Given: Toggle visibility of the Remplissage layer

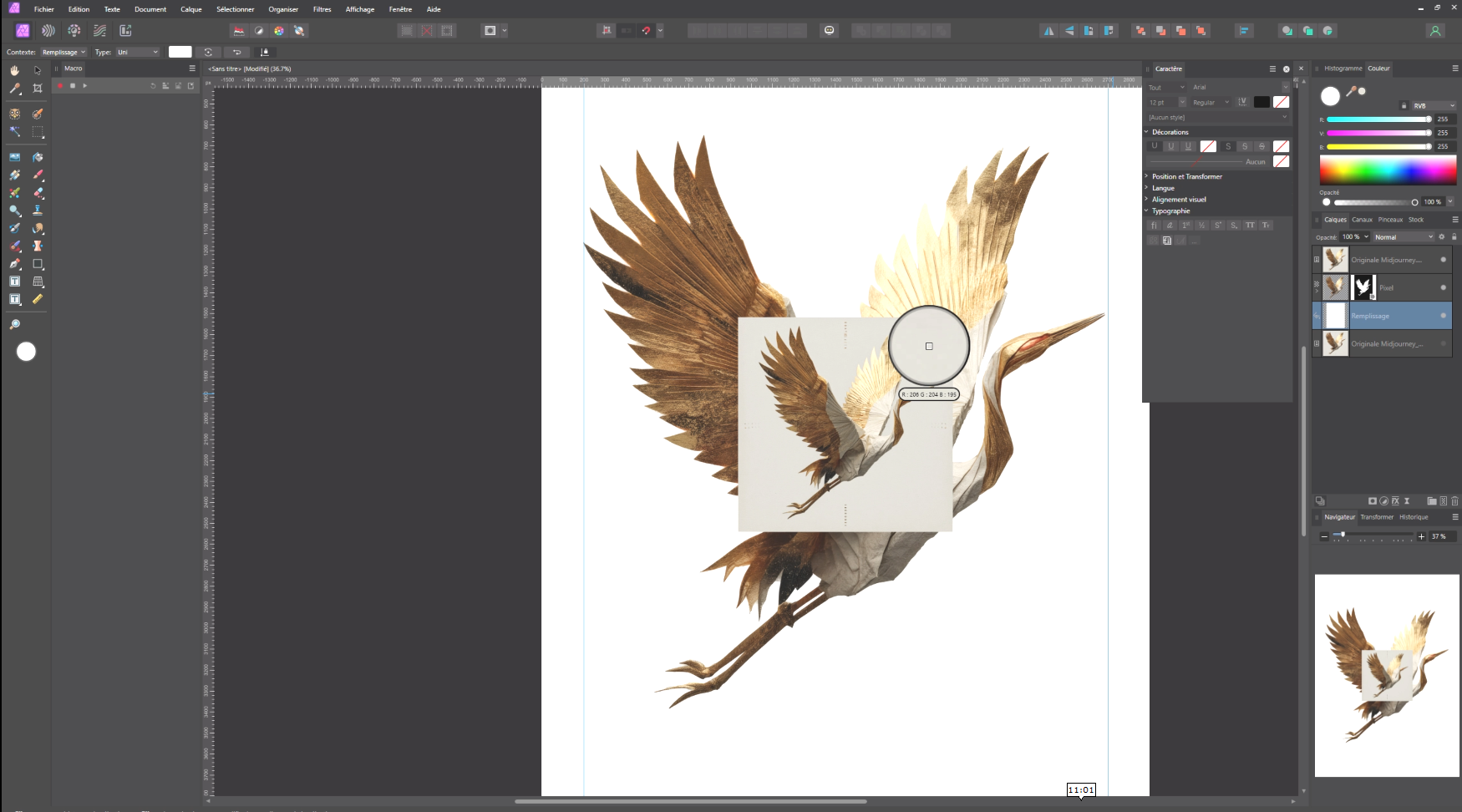Looking at the screenshot, I should (1443, 316).
